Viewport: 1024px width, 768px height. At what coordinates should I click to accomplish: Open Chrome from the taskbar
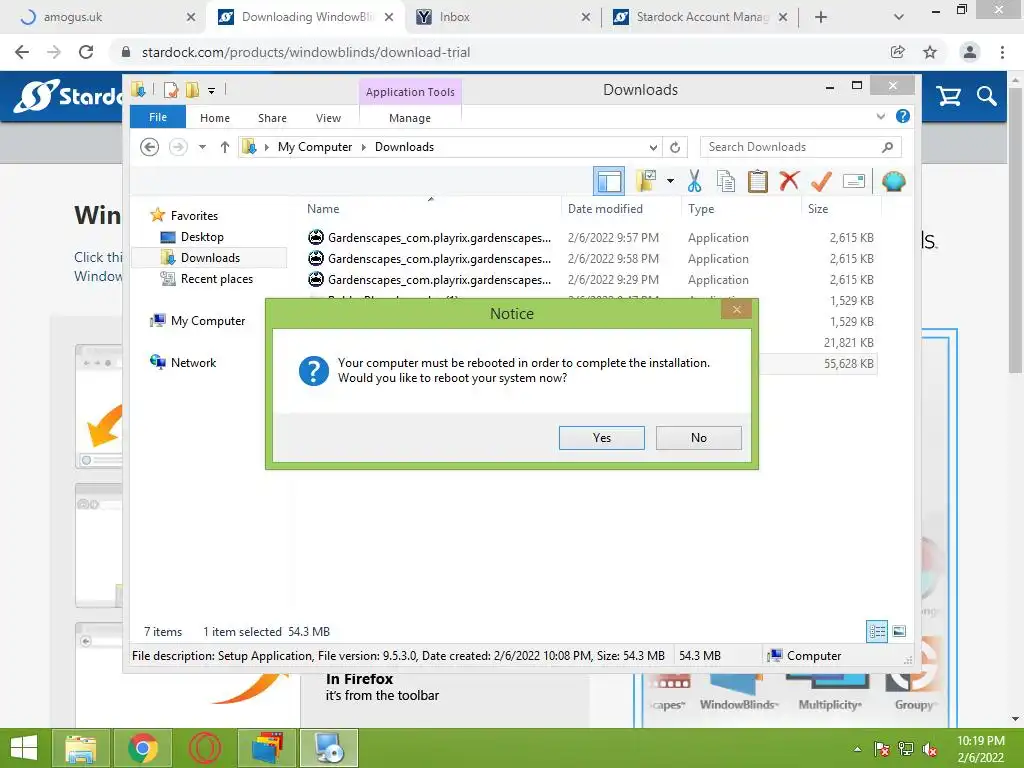[x=143, y=748]
